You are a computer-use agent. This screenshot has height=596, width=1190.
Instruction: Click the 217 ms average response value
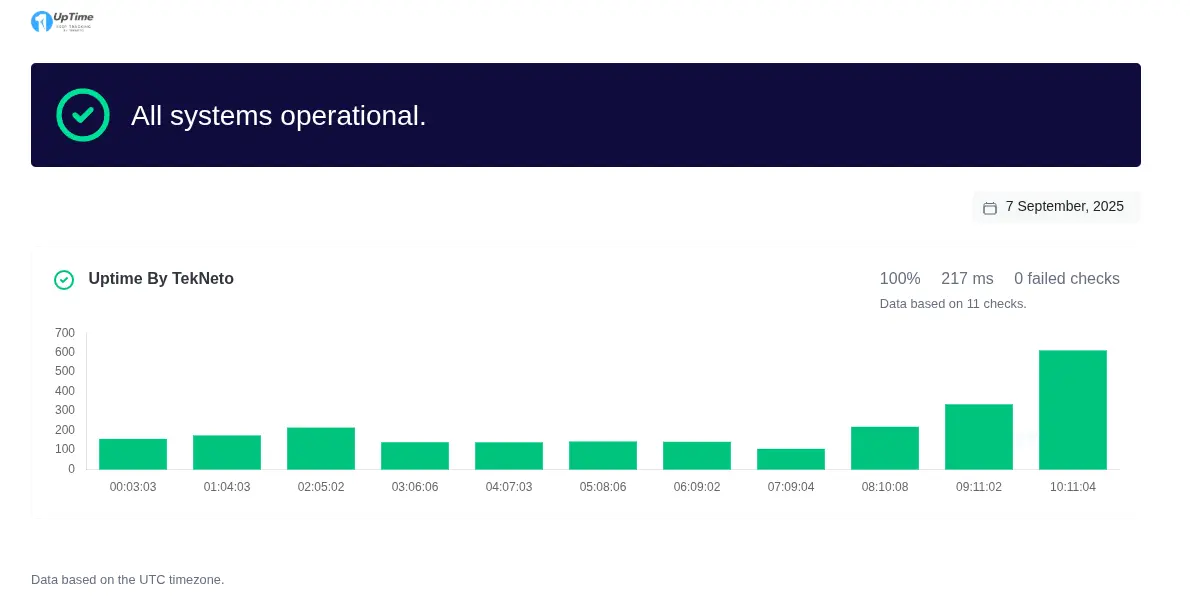967,279
